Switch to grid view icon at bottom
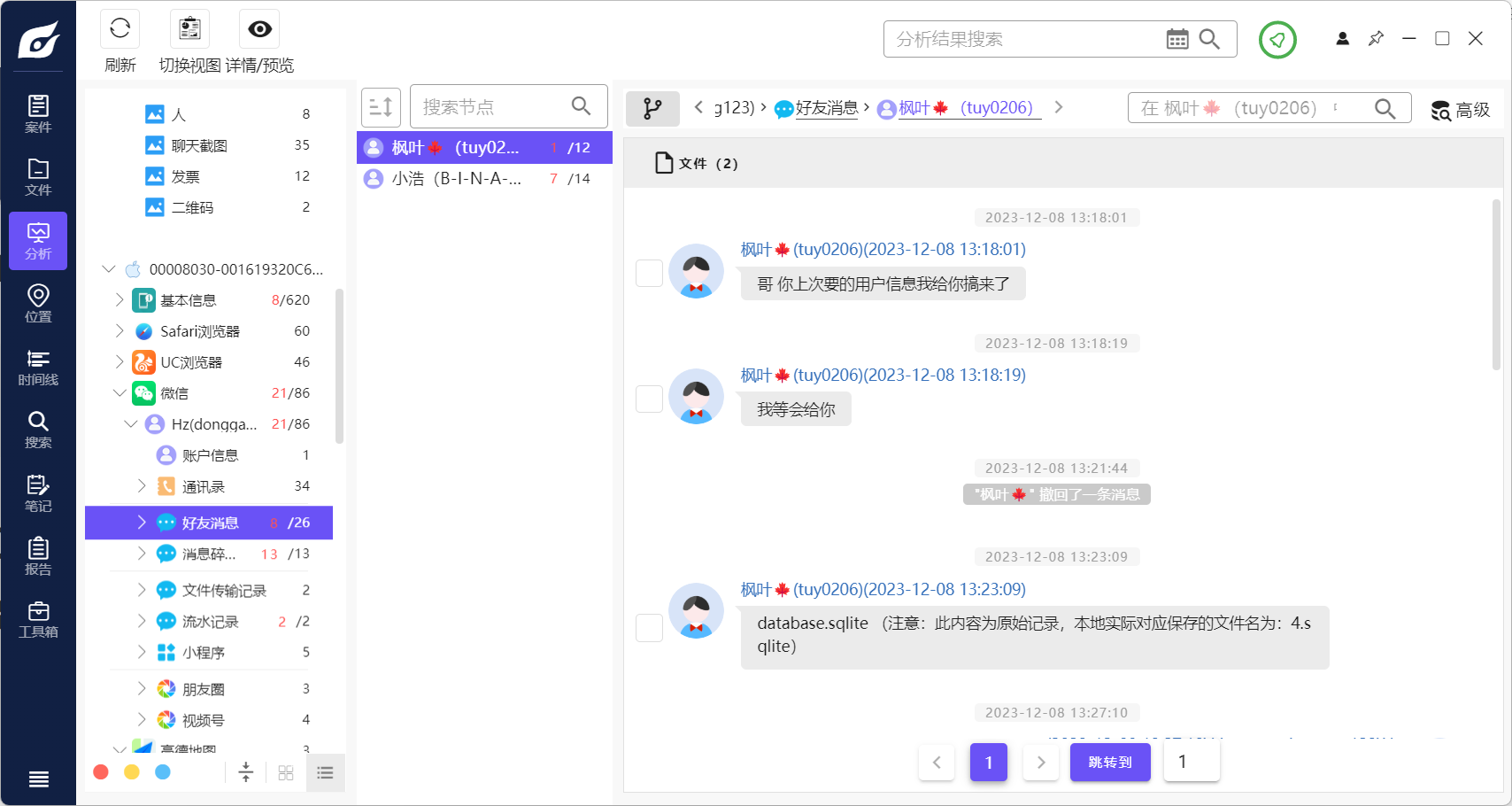The height and width of the screenshot is (806, 1512). (286, 772)
